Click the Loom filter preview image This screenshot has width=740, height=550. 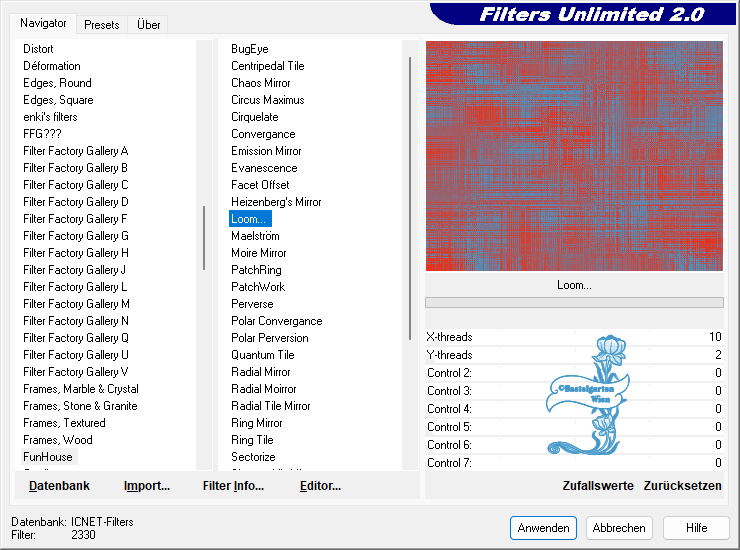click(574, 156)
